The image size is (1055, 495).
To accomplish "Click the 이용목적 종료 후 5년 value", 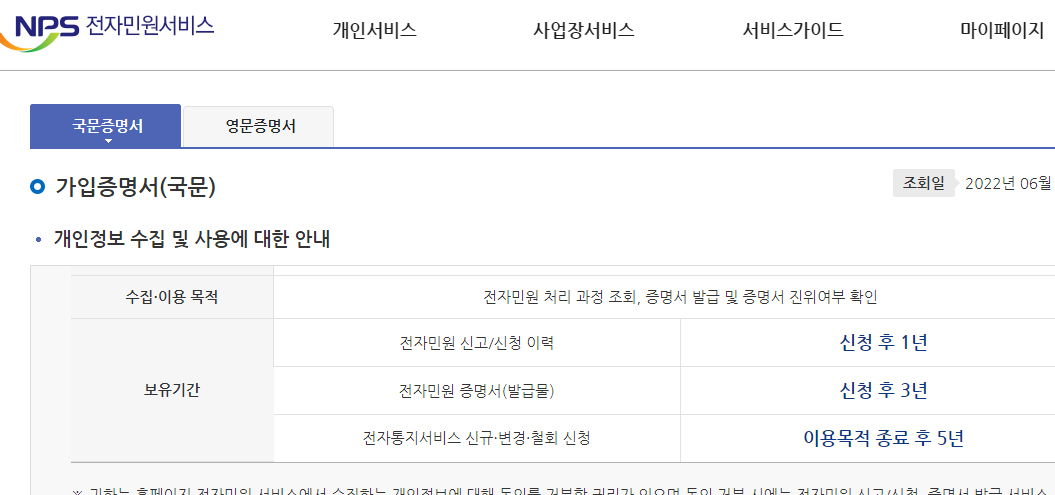I will (883, 439).
